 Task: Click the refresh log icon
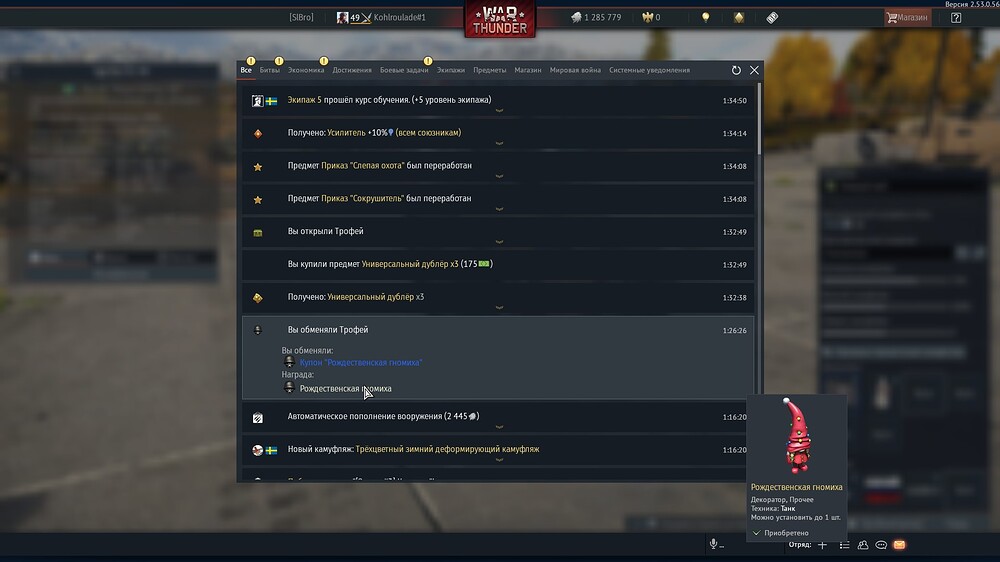coord(736,70)
